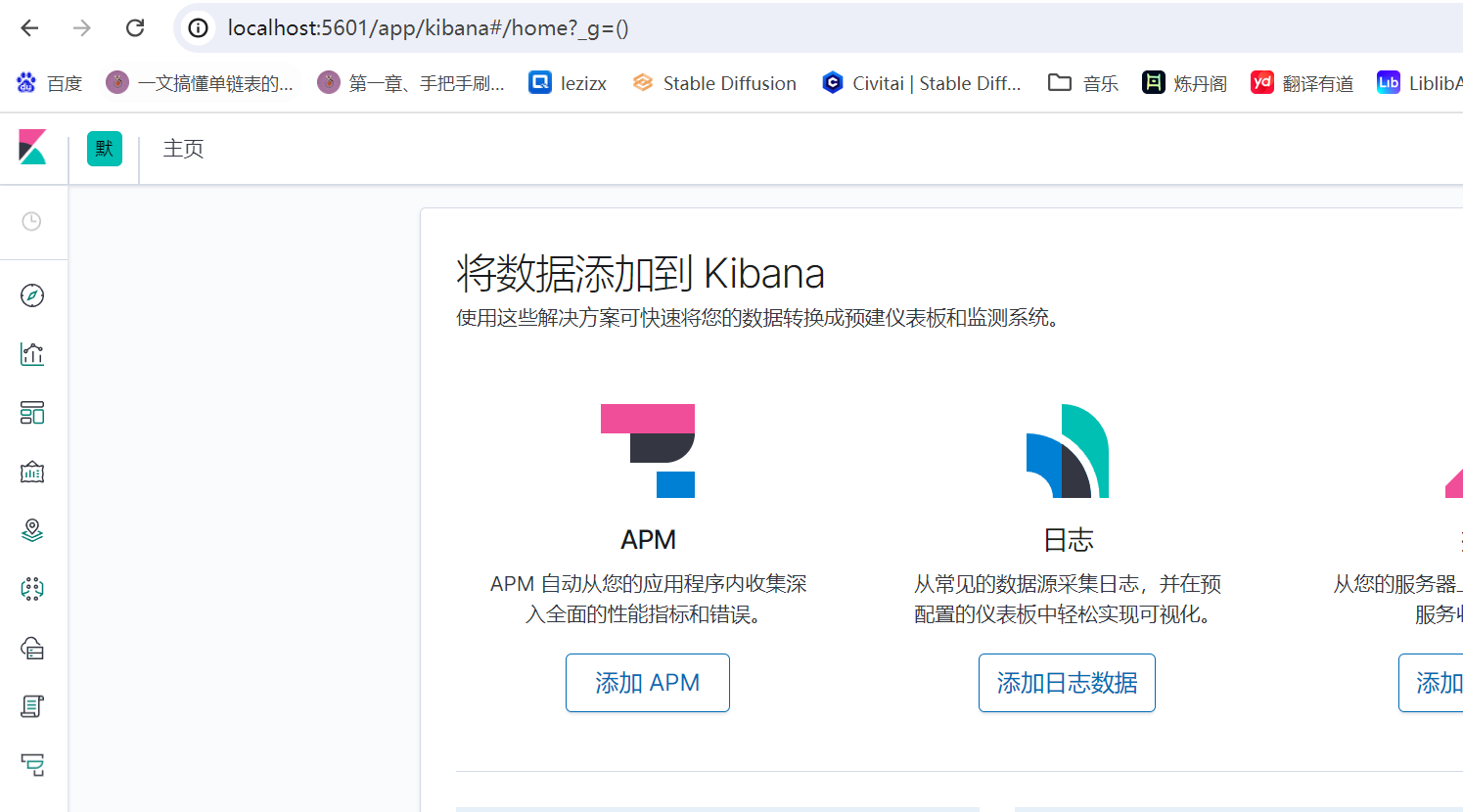Open the Stable Diffusion bookmark
The height and width of the screenshot is (812, 1463).
coord(714,83)
